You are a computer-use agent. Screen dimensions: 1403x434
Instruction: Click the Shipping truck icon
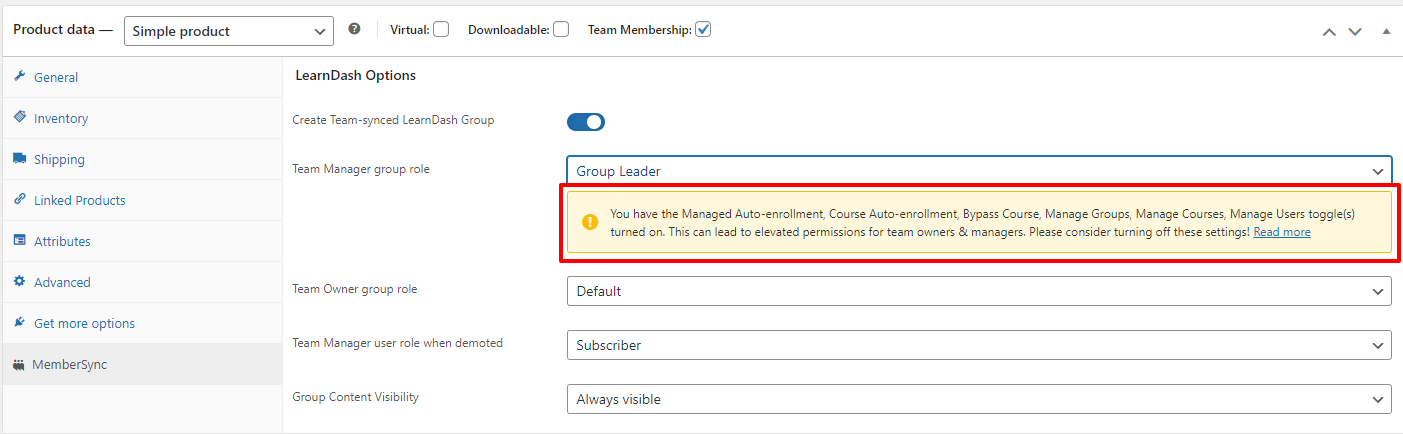click(19, 158)
